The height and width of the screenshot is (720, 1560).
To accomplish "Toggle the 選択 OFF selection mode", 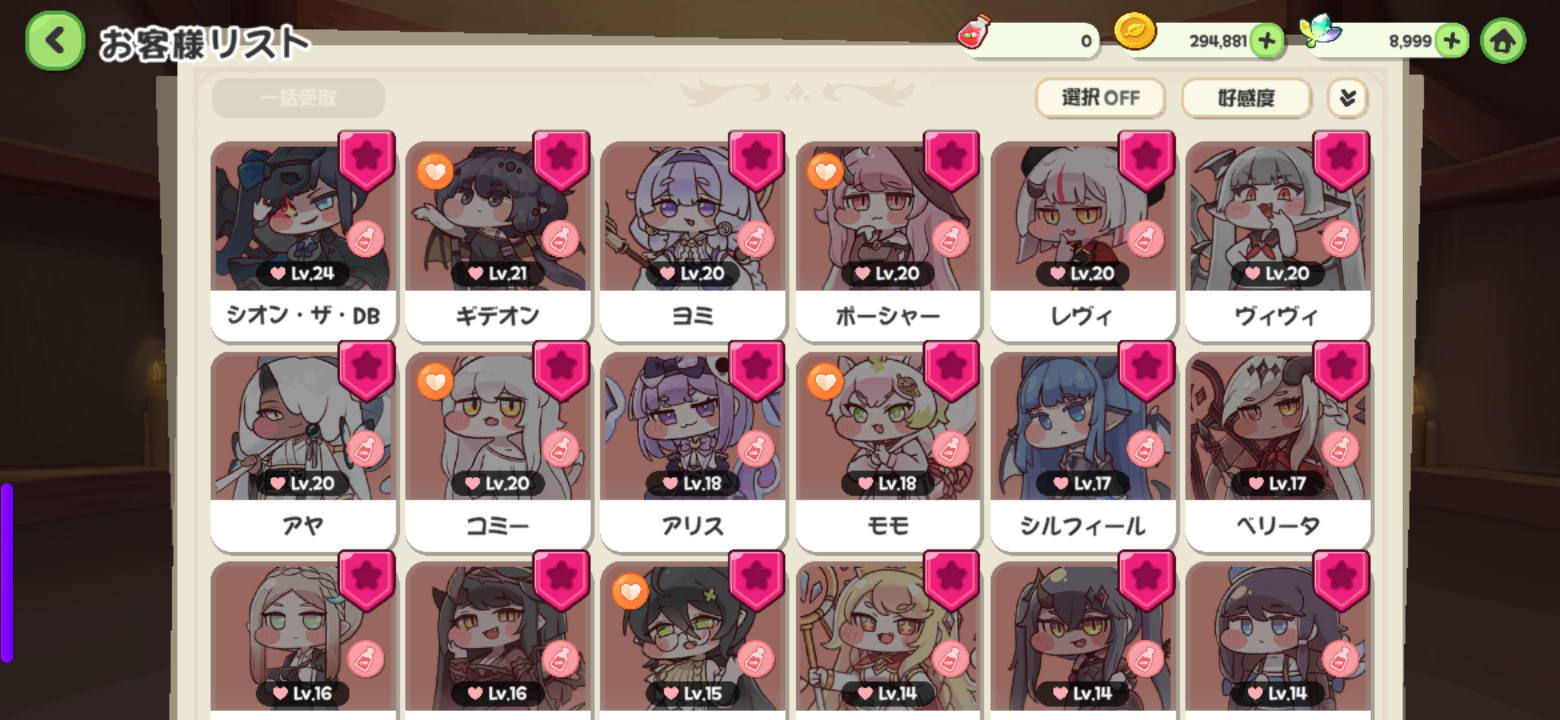I will coord(1100,98).
